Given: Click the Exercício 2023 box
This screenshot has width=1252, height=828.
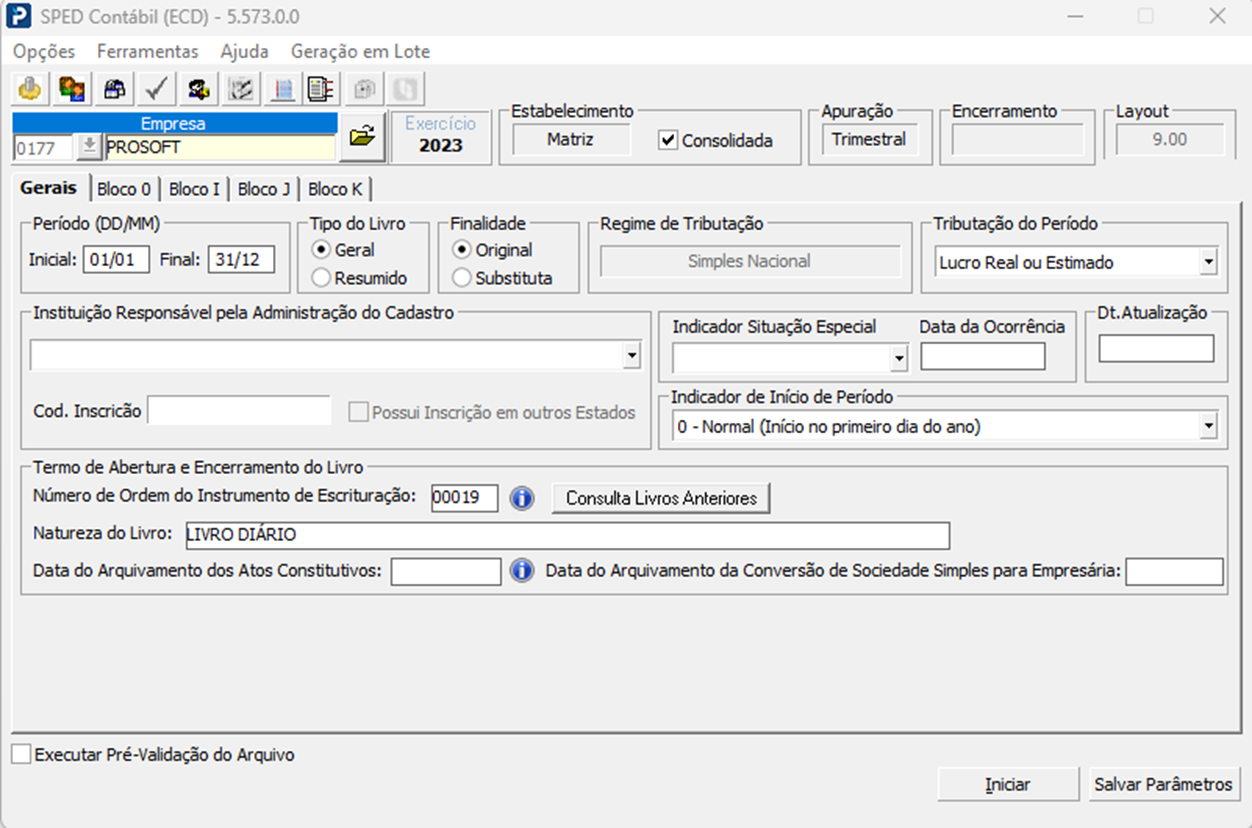Looking at the screenshot, I should click(x=441, y=136).
